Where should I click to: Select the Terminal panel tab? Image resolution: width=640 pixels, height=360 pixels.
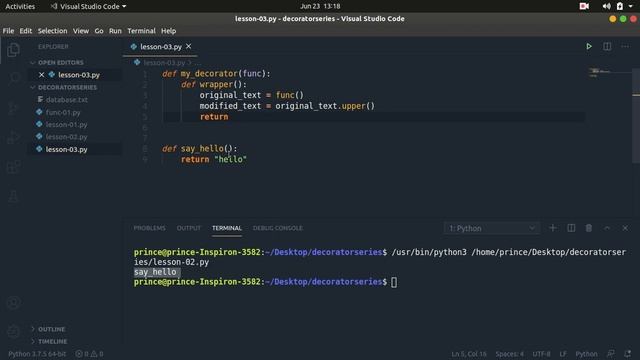[227, 228]
